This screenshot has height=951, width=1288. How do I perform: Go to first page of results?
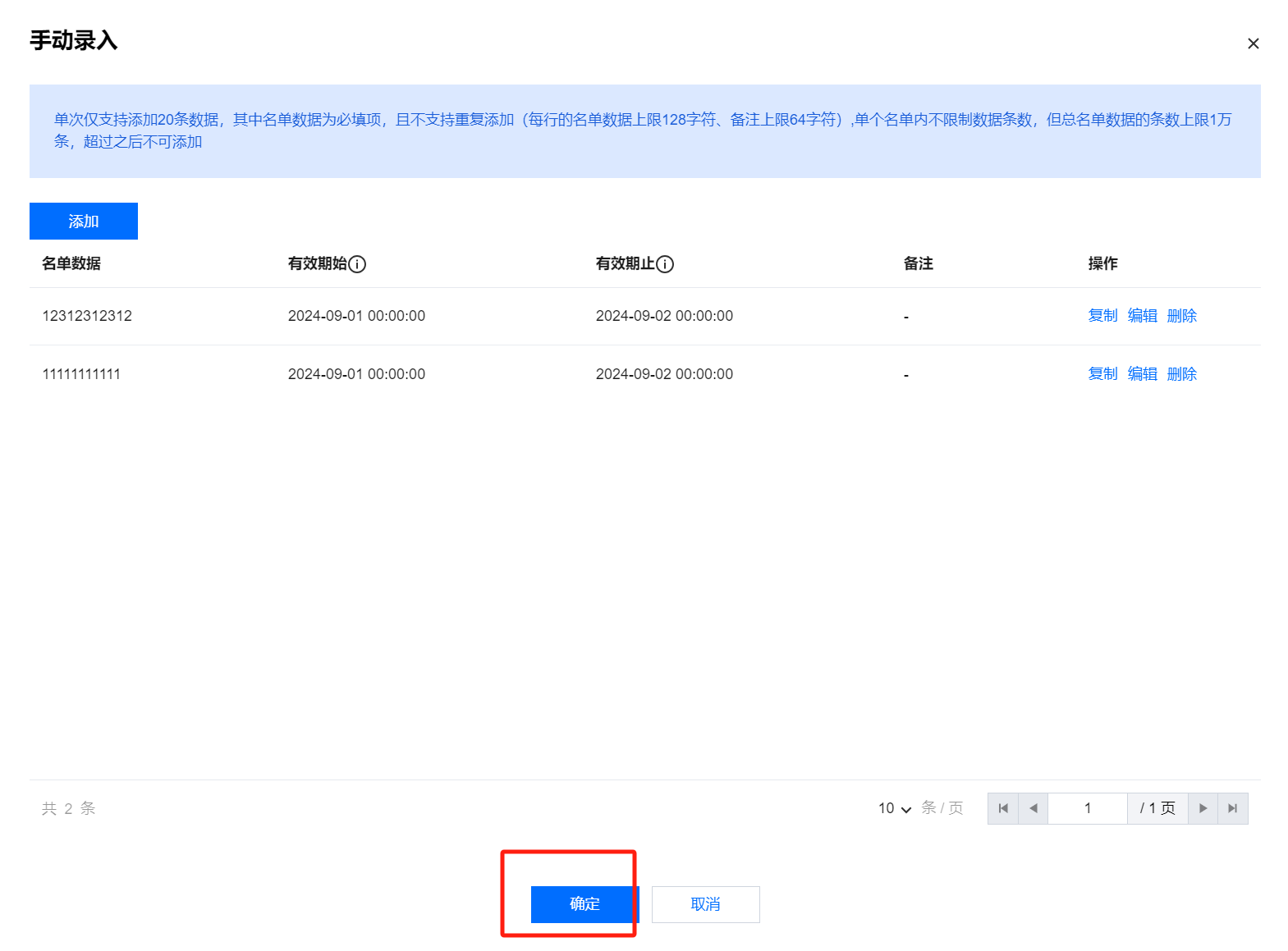click(1002, 808)
